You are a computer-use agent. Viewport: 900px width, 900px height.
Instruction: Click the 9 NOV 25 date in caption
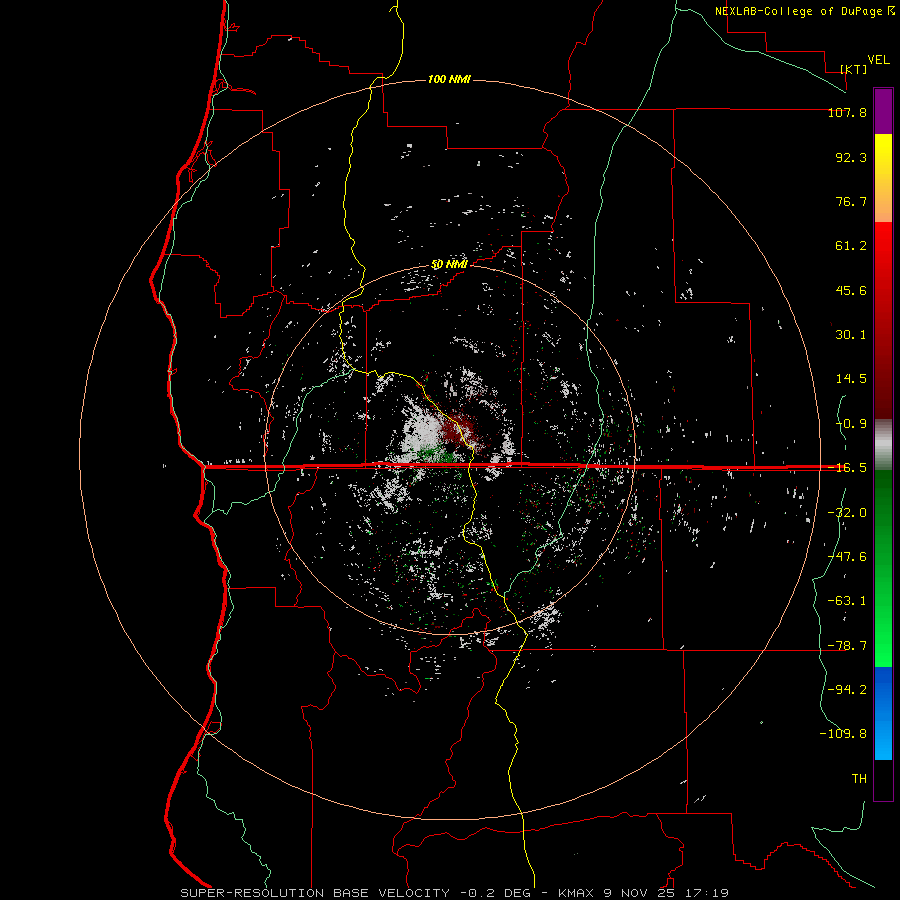(641, 893)
